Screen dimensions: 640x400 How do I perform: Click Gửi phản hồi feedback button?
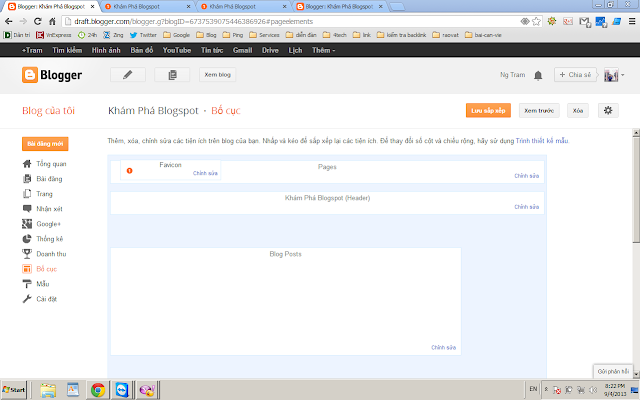(613, 371)
